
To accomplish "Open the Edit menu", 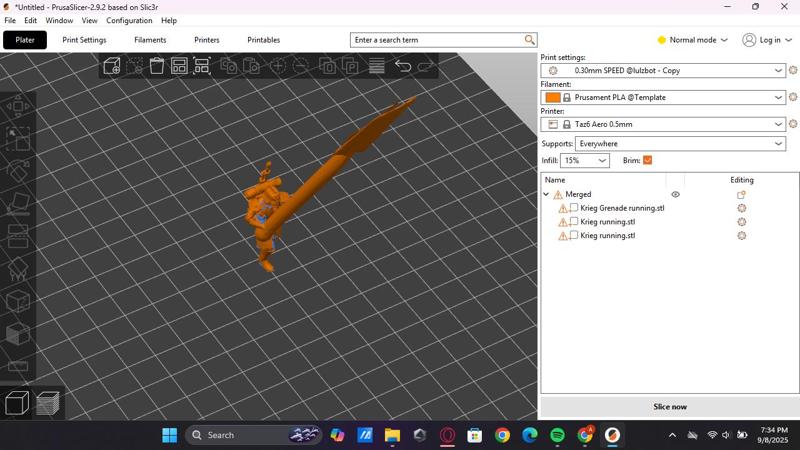I will coord(31,20).
